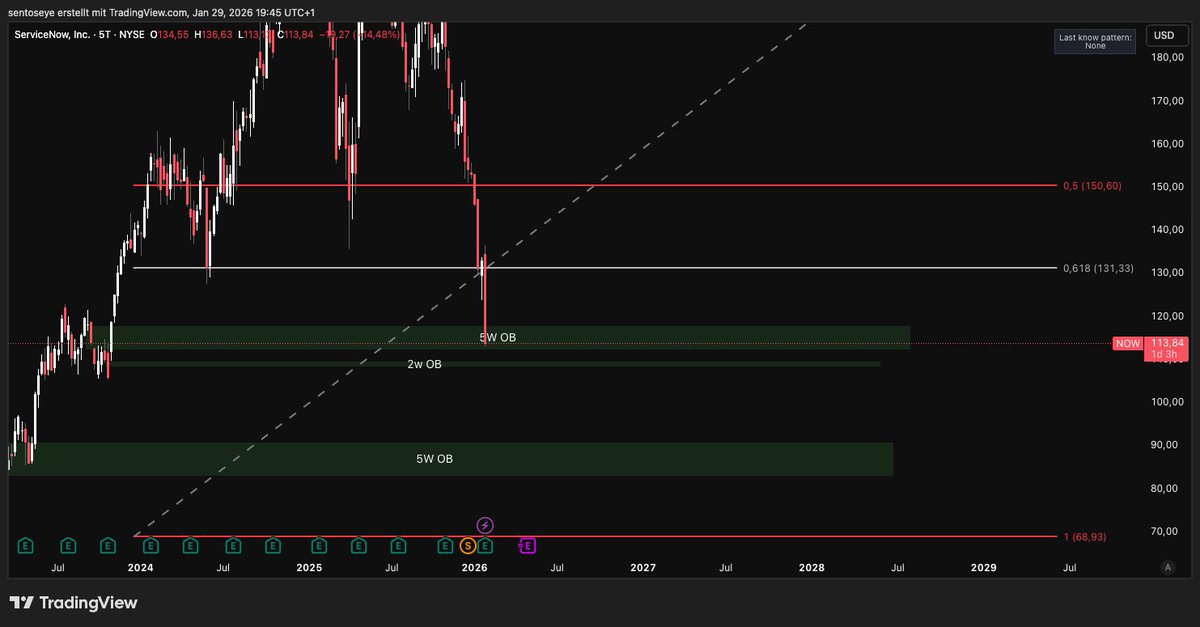The width and height of the screenshot is (1200, 627).
Task: Select the 2w OB zone label
Action: pyautogui.click(x=424, y=365)
